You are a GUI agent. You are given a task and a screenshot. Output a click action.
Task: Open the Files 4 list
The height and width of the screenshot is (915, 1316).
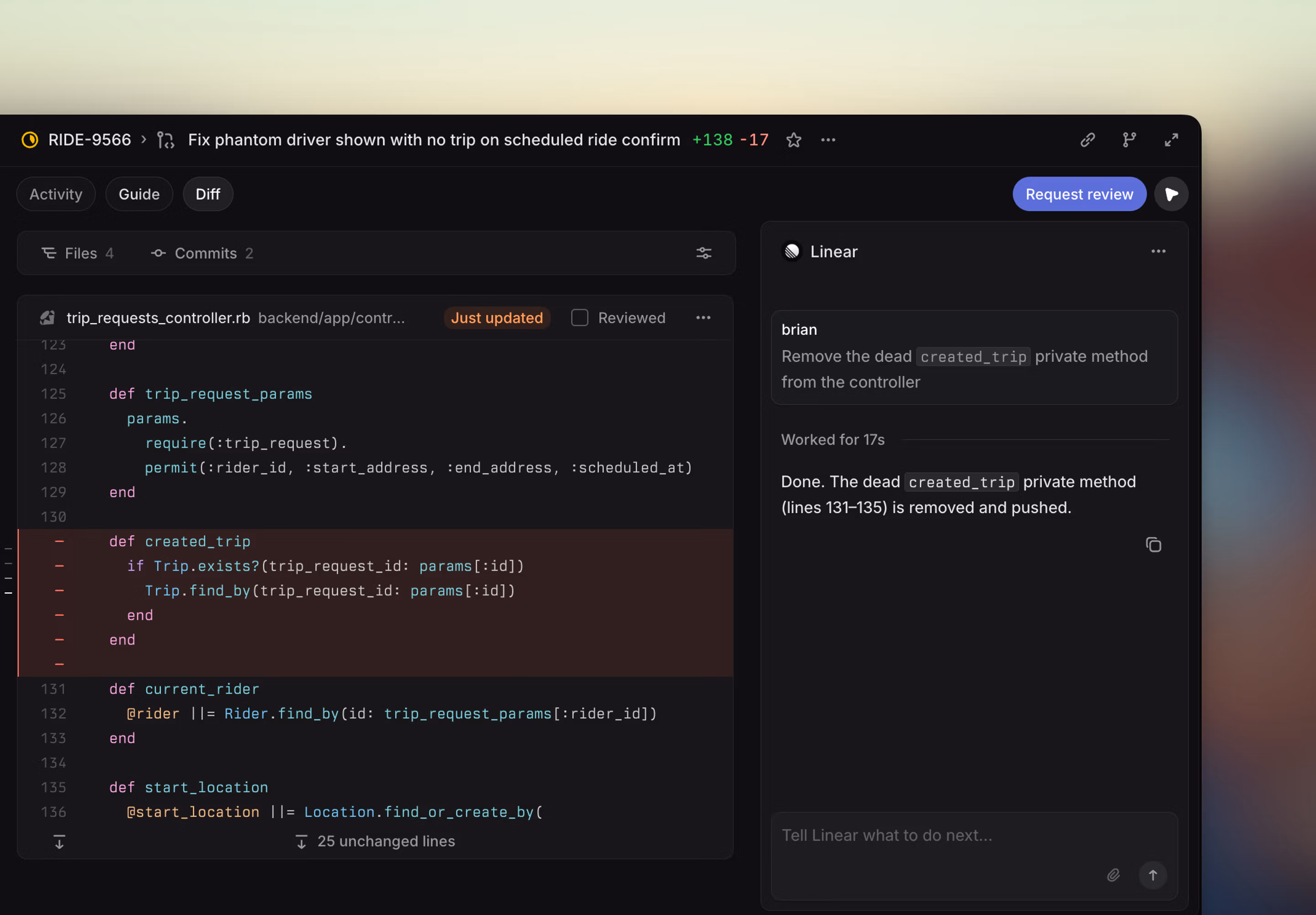77,253
